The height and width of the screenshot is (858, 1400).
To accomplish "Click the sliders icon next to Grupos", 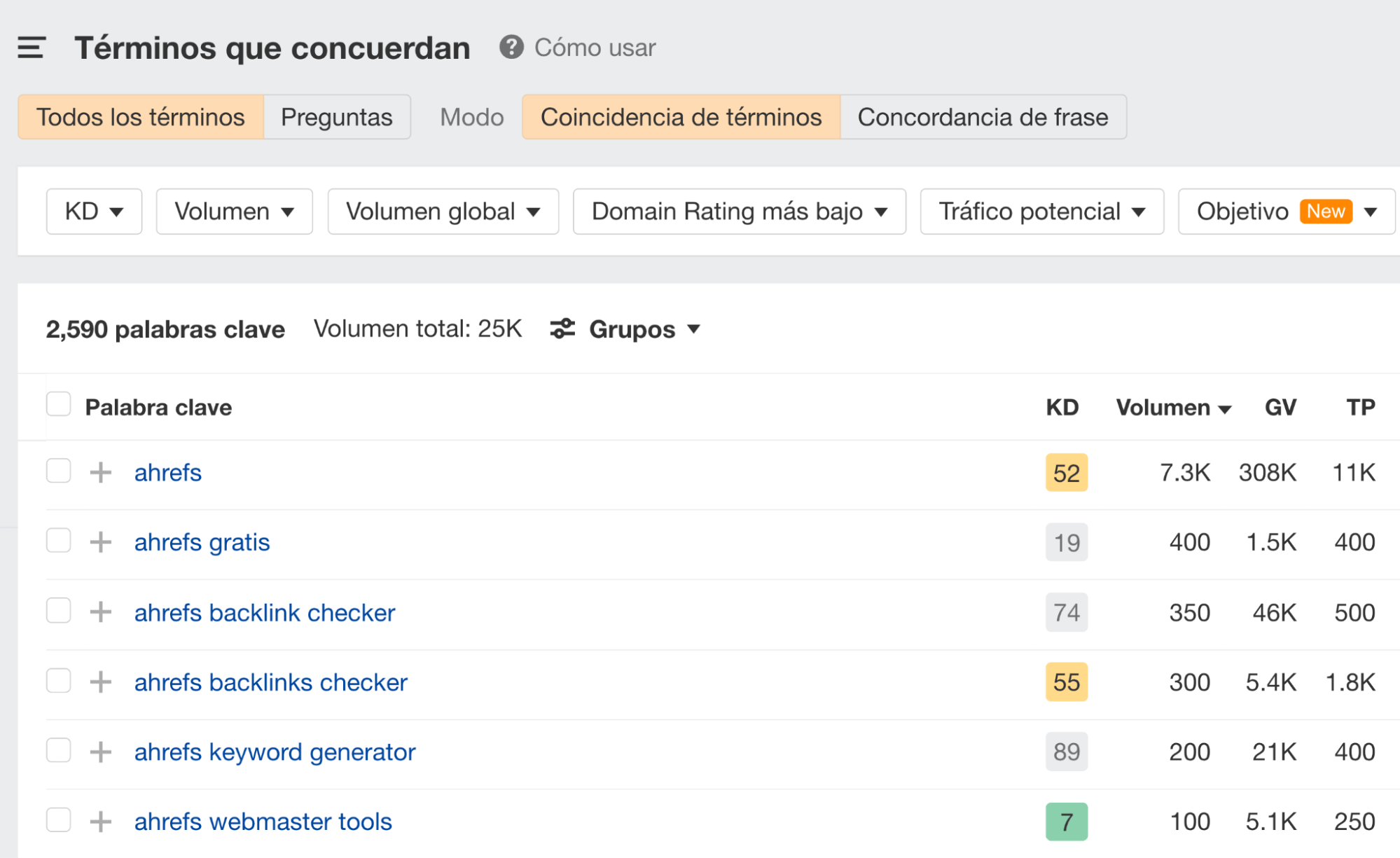I will pos(562,328).
